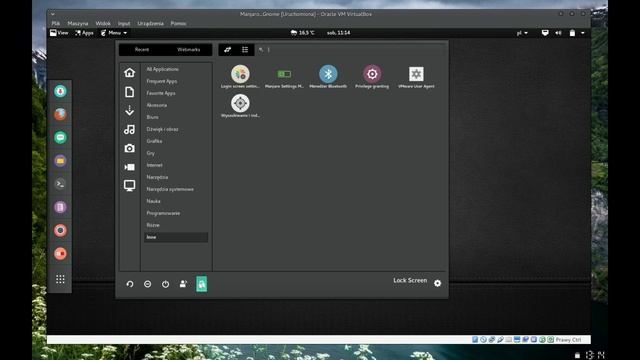Open VirtualBox Plik menu
Screen dimensions: 640x360
[56, 23]
